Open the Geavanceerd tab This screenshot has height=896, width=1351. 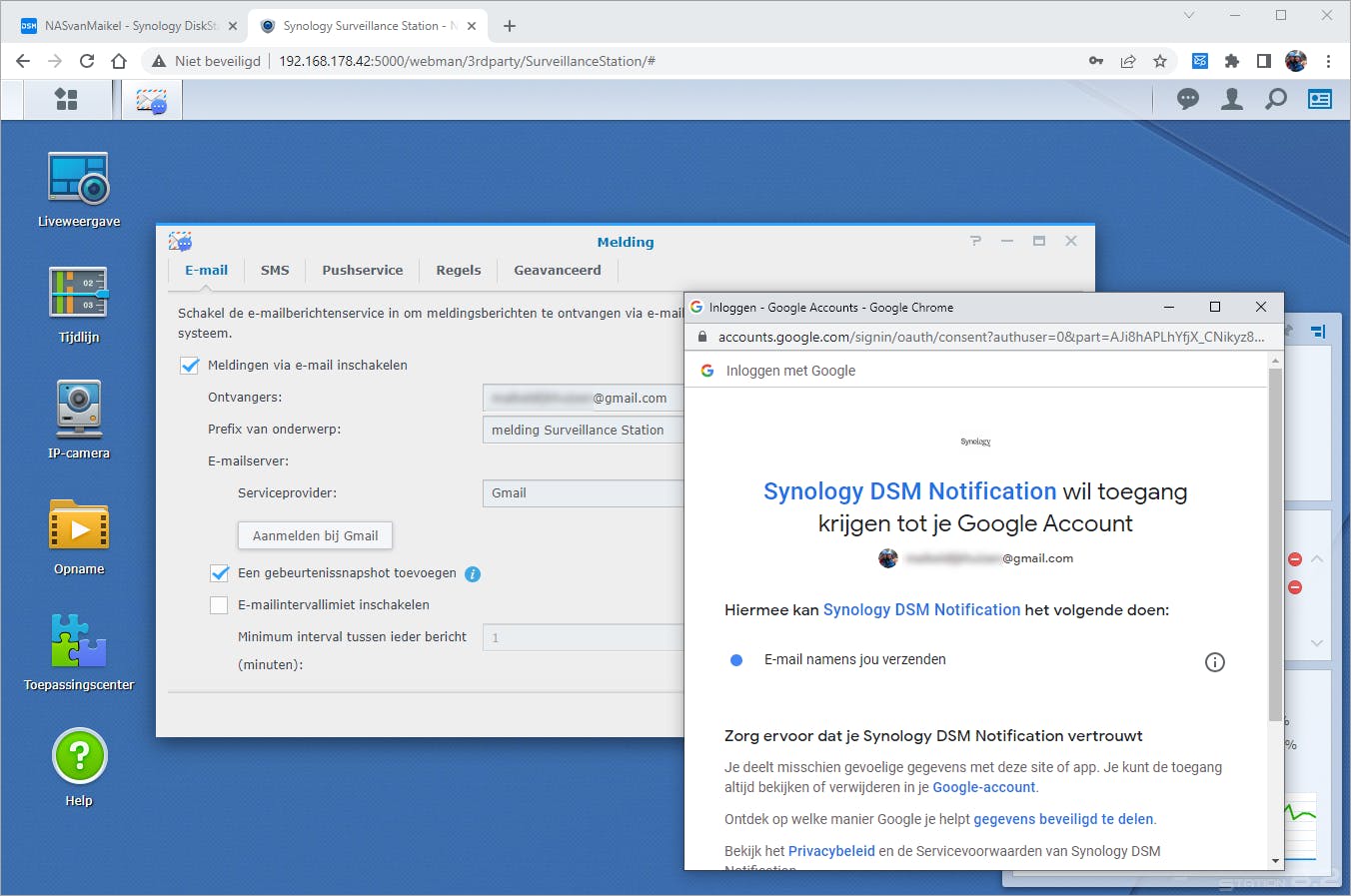558,271
